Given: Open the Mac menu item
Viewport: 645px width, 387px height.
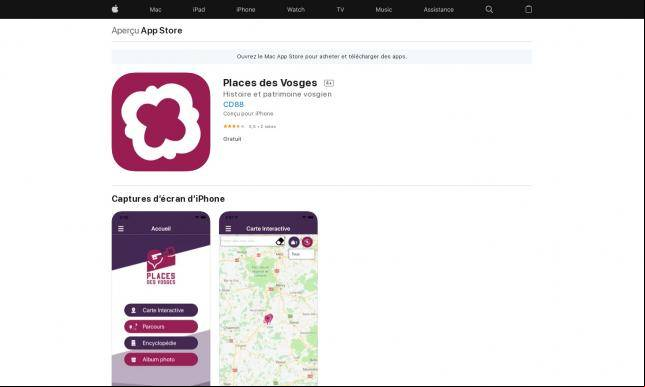Looking at the screenshot, I should tap(155, 9).
